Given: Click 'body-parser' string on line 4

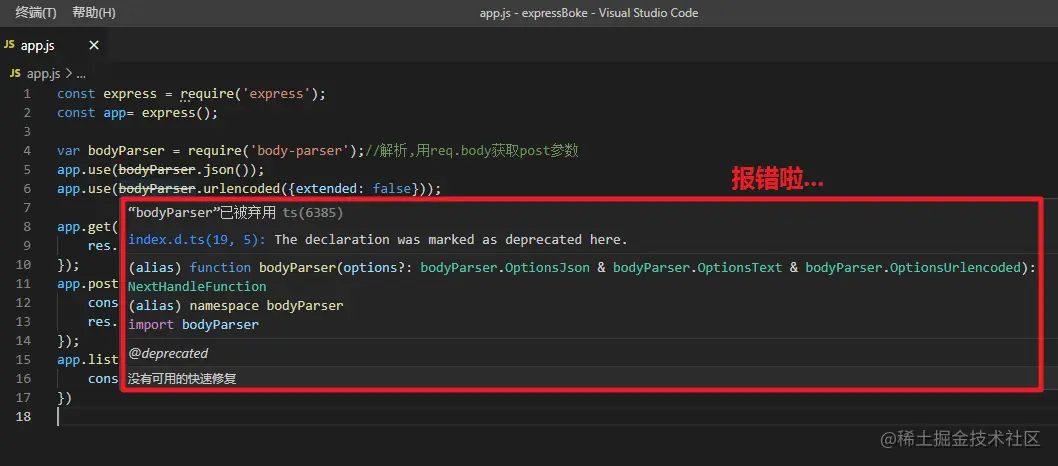Looking at the screenshot, I should [298, 150].
